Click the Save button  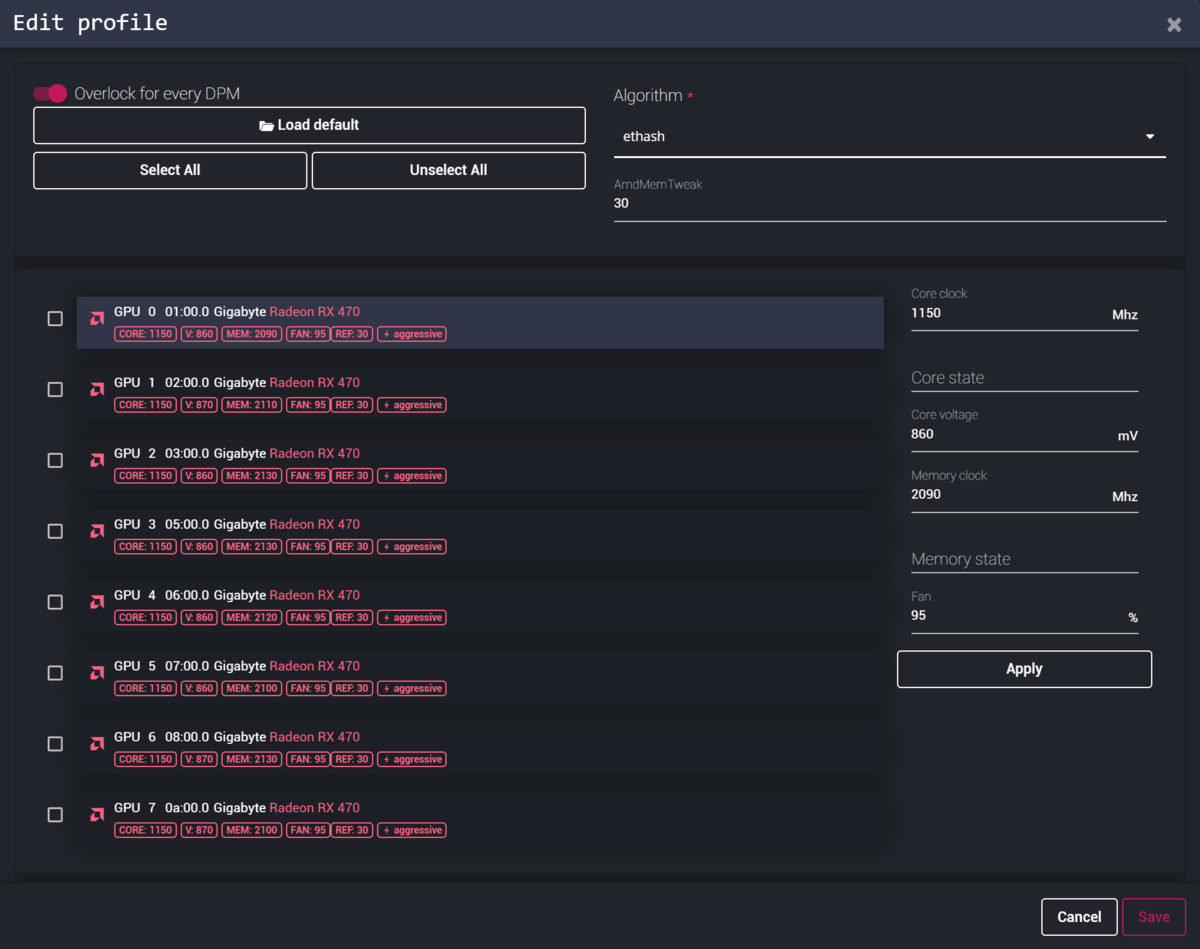pyautogui.click(x=1154, y=917)
